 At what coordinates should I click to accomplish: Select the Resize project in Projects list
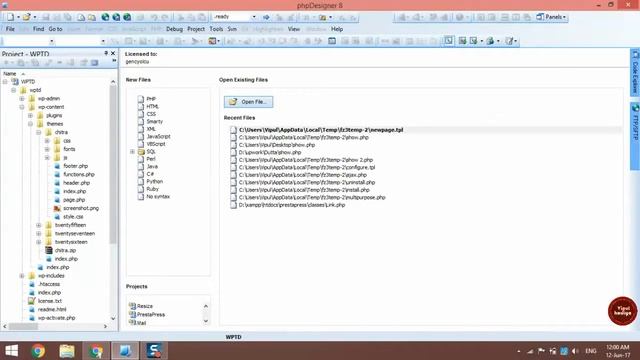pyautogui.click(x=145, y=306)
